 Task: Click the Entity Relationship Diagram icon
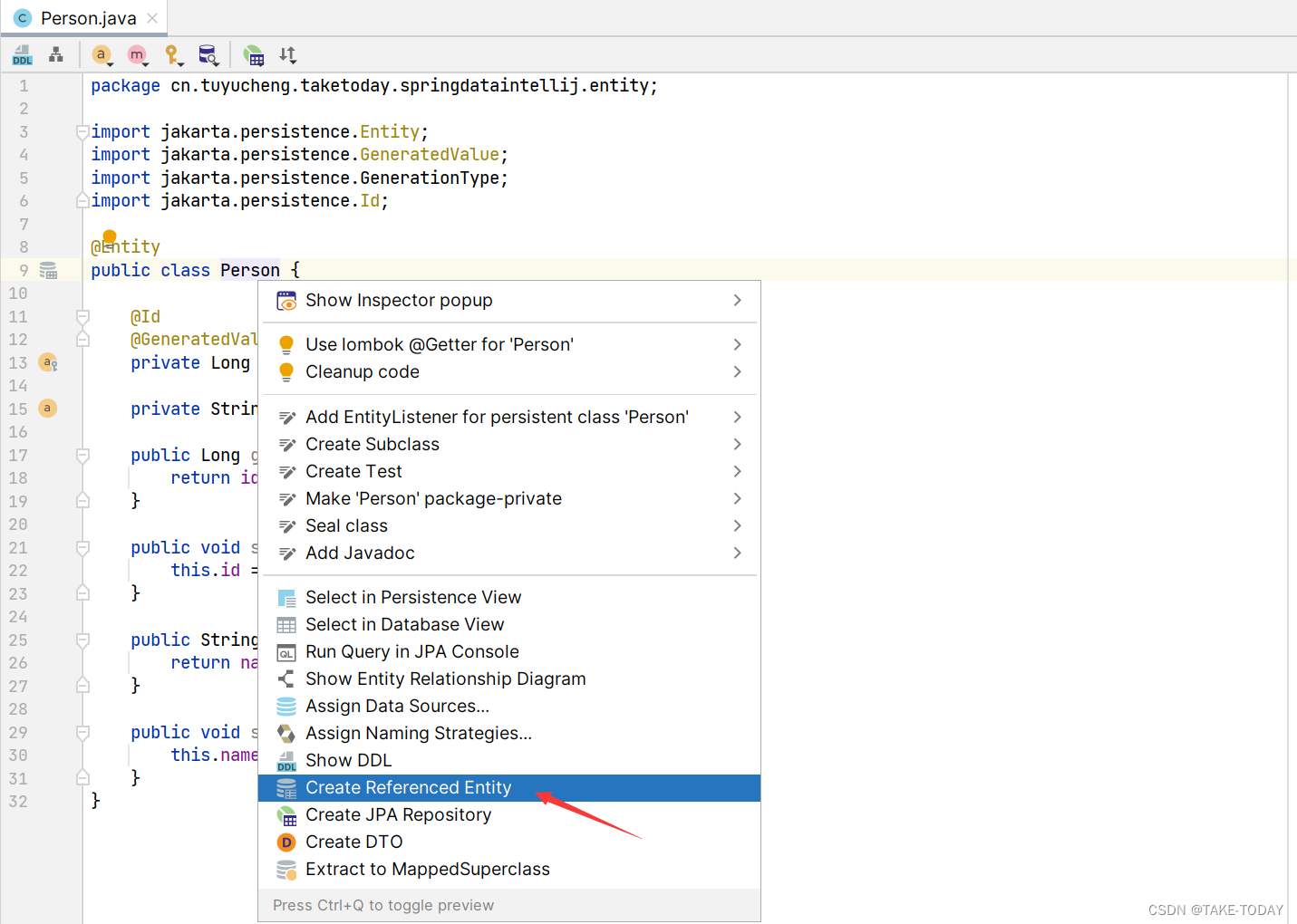[x=286, y=679]
